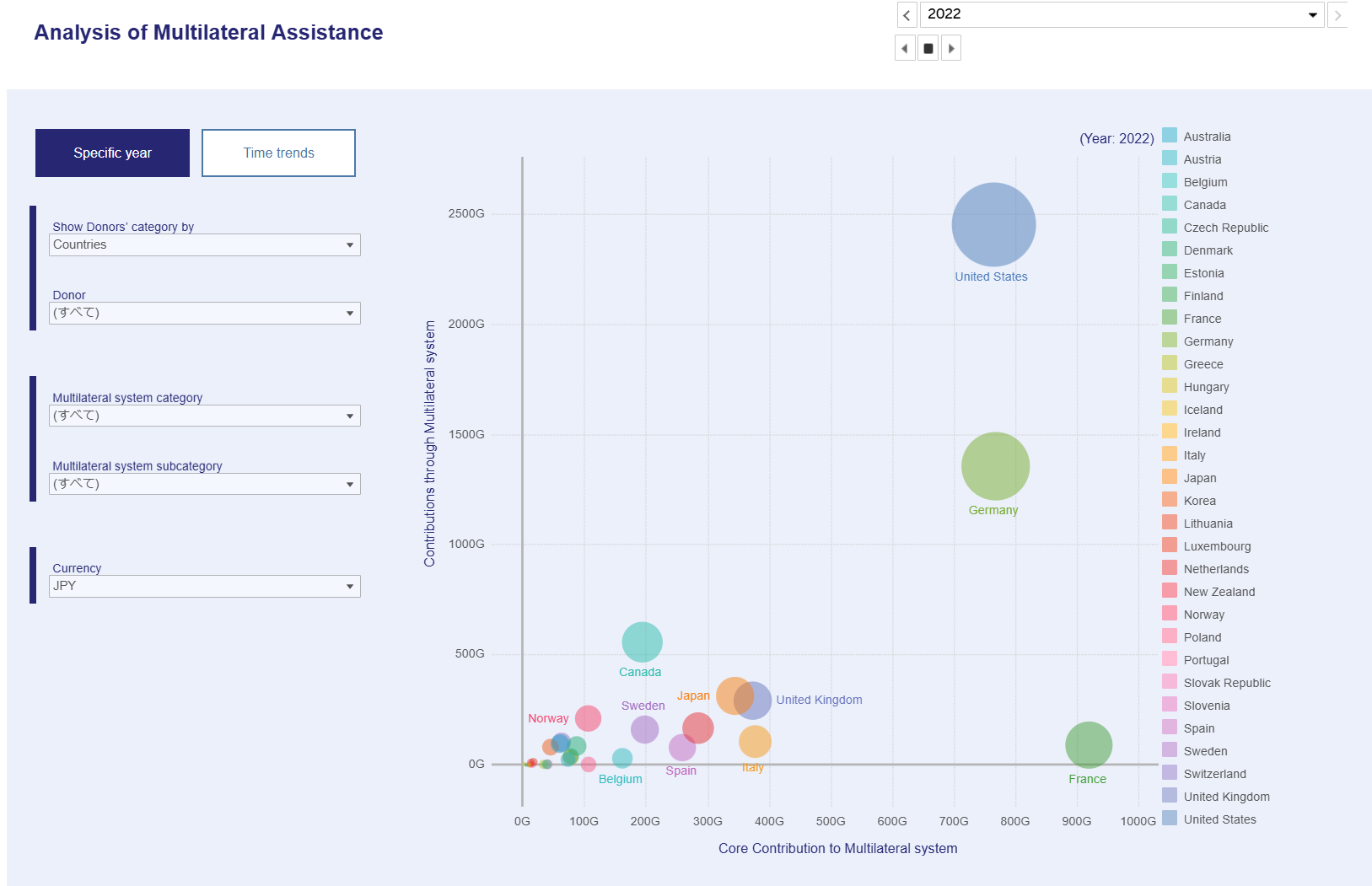Select the France bubble on chart
Screen dimensions: 1372x886
(x=1089, y=745)
